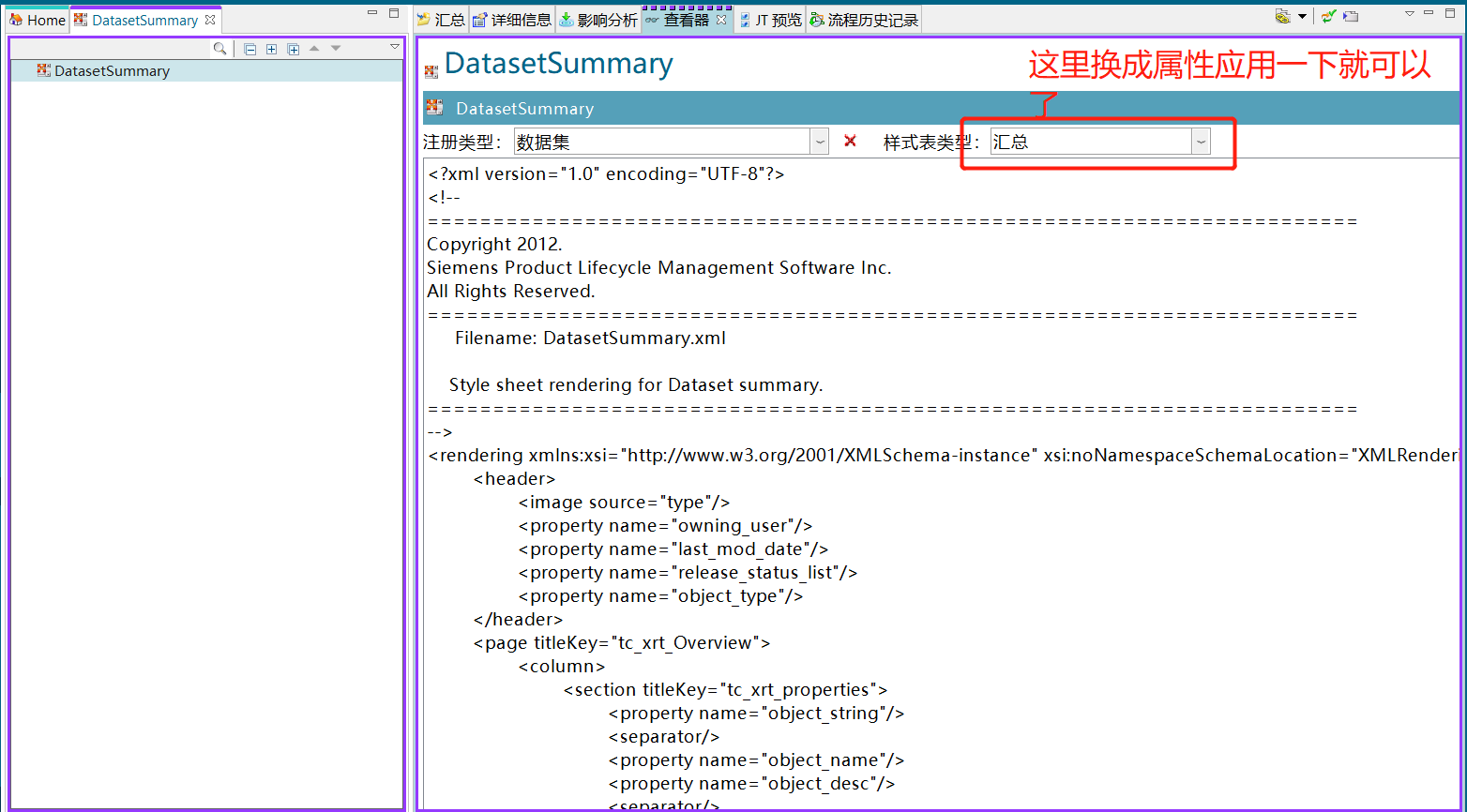This screenshot has width=1467, height=812.
Task: Open the 注册类型 combo box showing 数据集
Action: click(672, 142)
